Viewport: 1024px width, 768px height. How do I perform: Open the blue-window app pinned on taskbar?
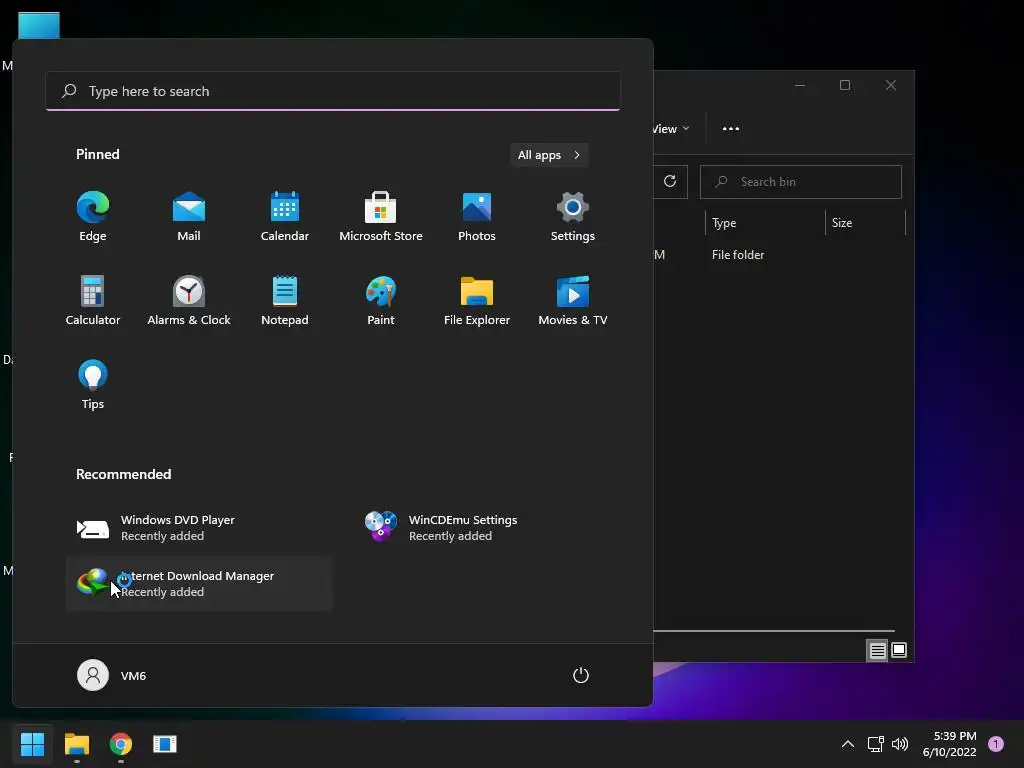pos(165,744)
